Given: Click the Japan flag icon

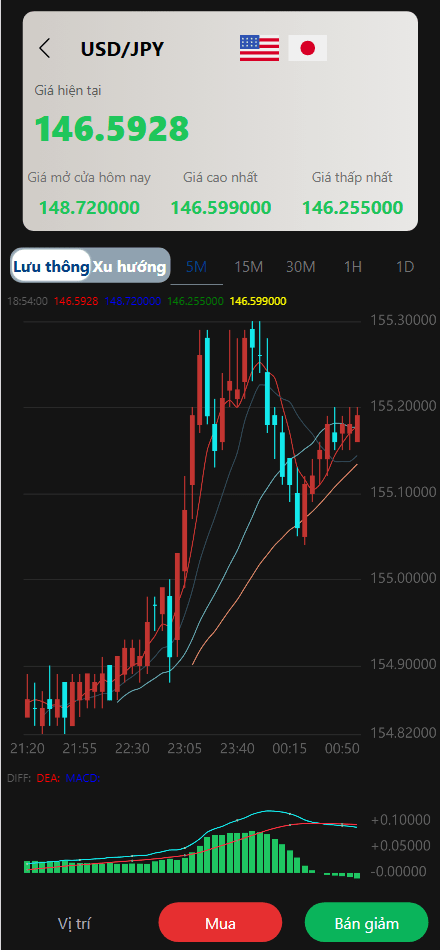Looking at the screenshot, I should pos(308,48).
